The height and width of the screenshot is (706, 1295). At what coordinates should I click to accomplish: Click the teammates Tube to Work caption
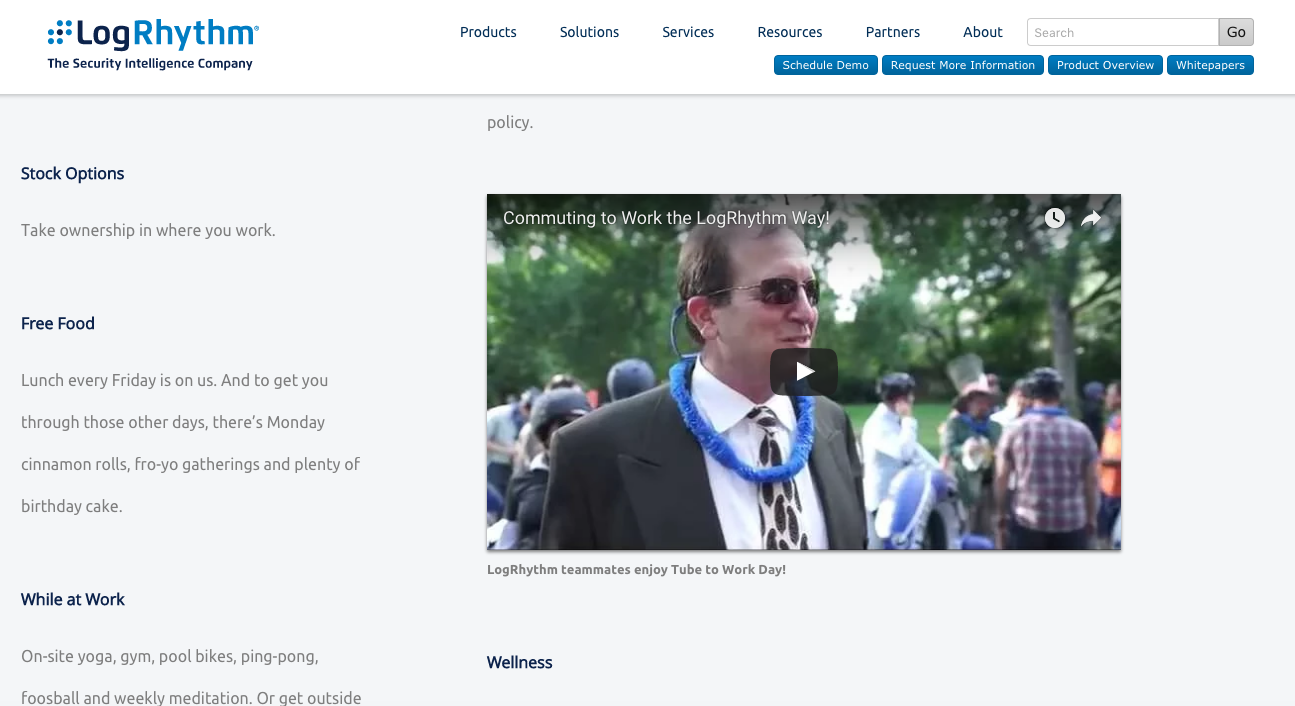point(636,568)
